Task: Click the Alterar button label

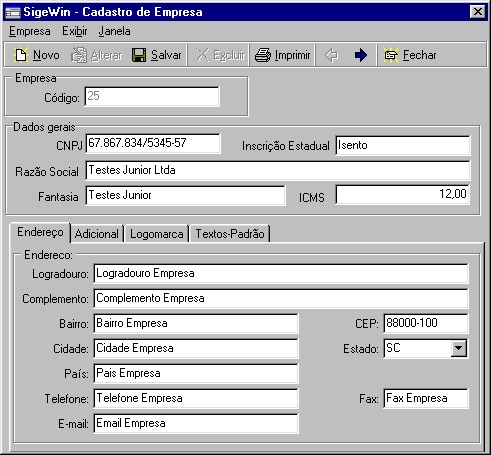Action: coord(107,55)
